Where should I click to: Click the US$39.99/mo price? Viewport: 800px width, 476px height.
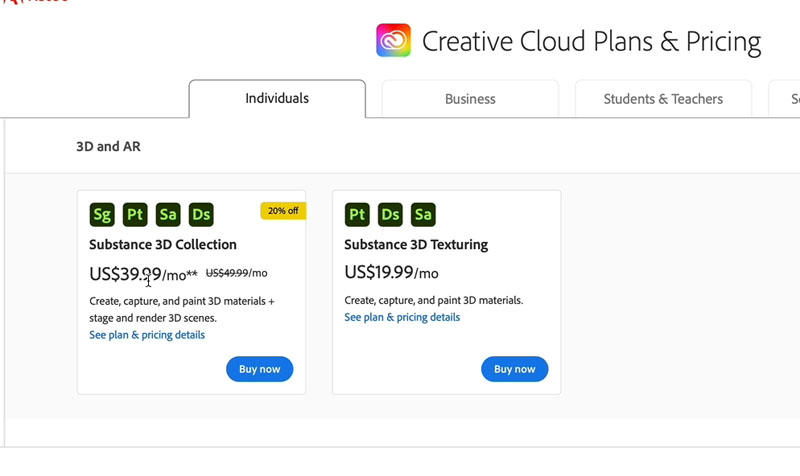coord(143,274)
